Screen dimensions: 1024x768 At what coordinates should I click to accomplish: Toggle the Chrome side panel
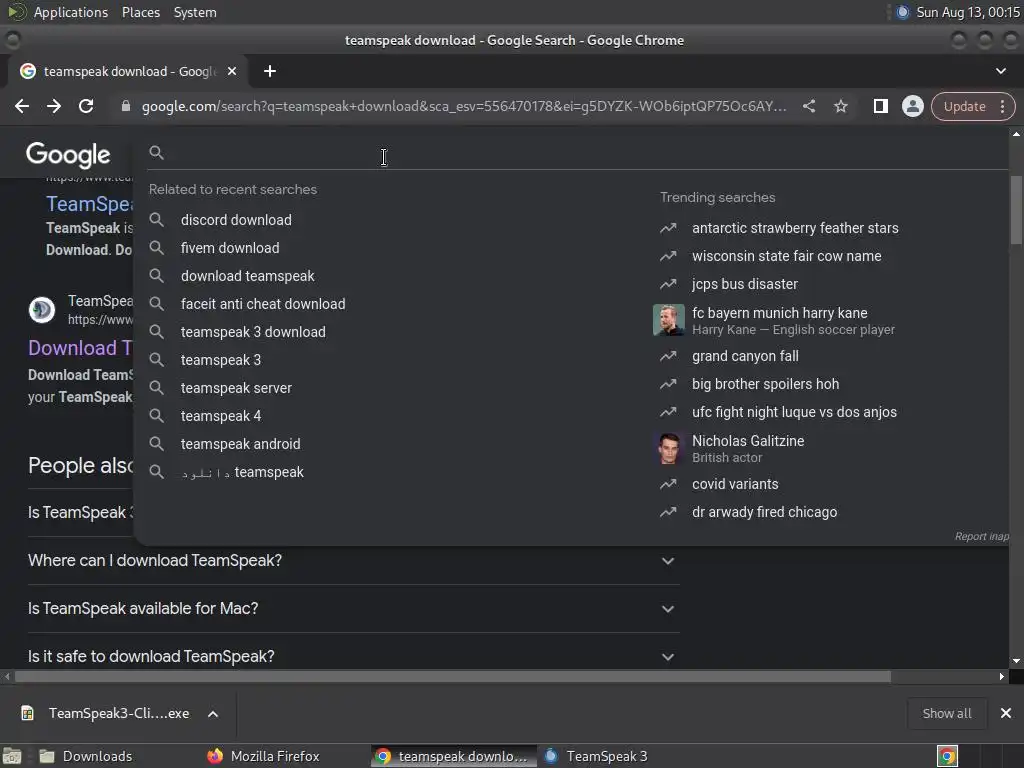click(880, 106)
